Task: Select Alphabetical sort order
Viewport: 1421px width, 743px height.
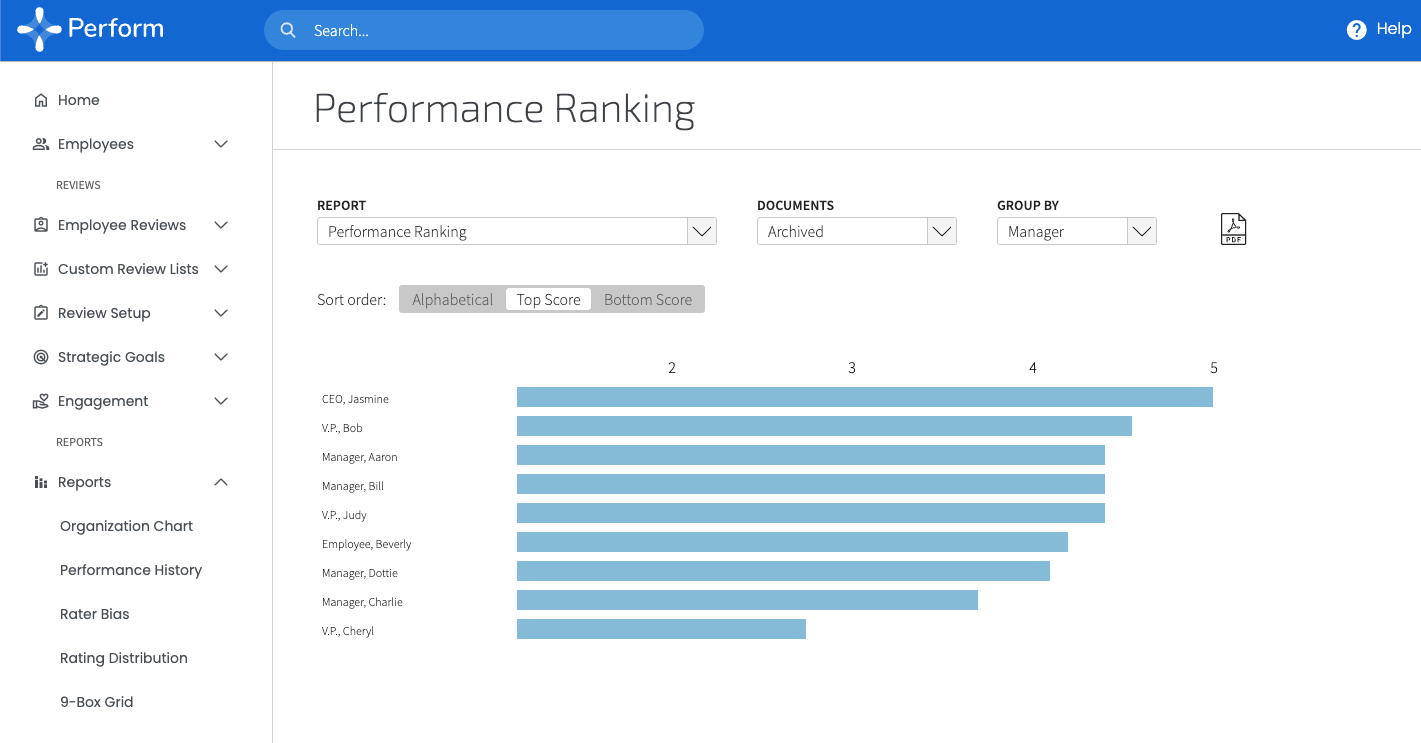Action: tap(452, 299)
